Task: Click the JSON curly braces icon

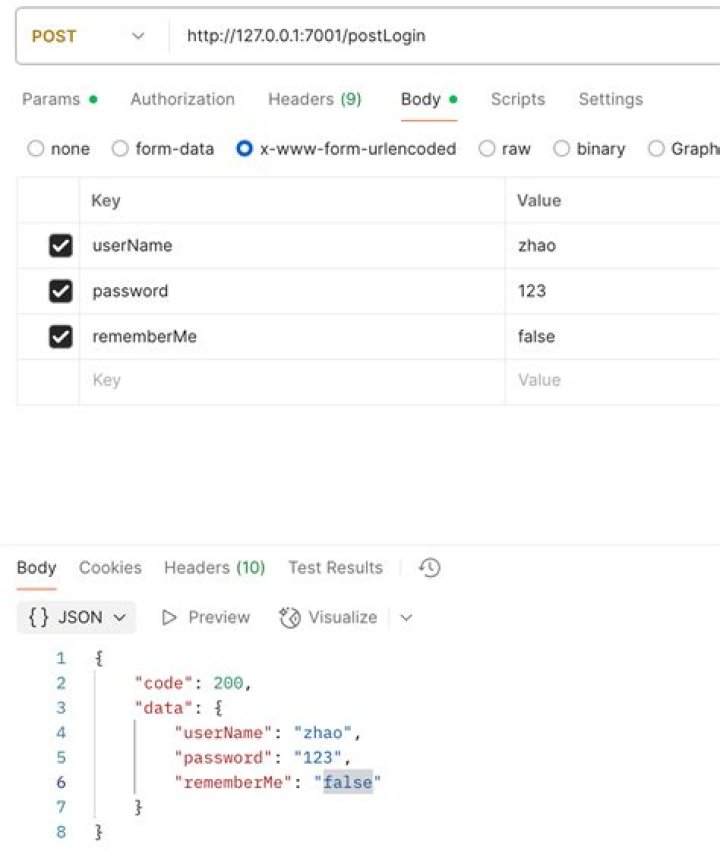Action: pyautogui.click(x=38, y=617)
